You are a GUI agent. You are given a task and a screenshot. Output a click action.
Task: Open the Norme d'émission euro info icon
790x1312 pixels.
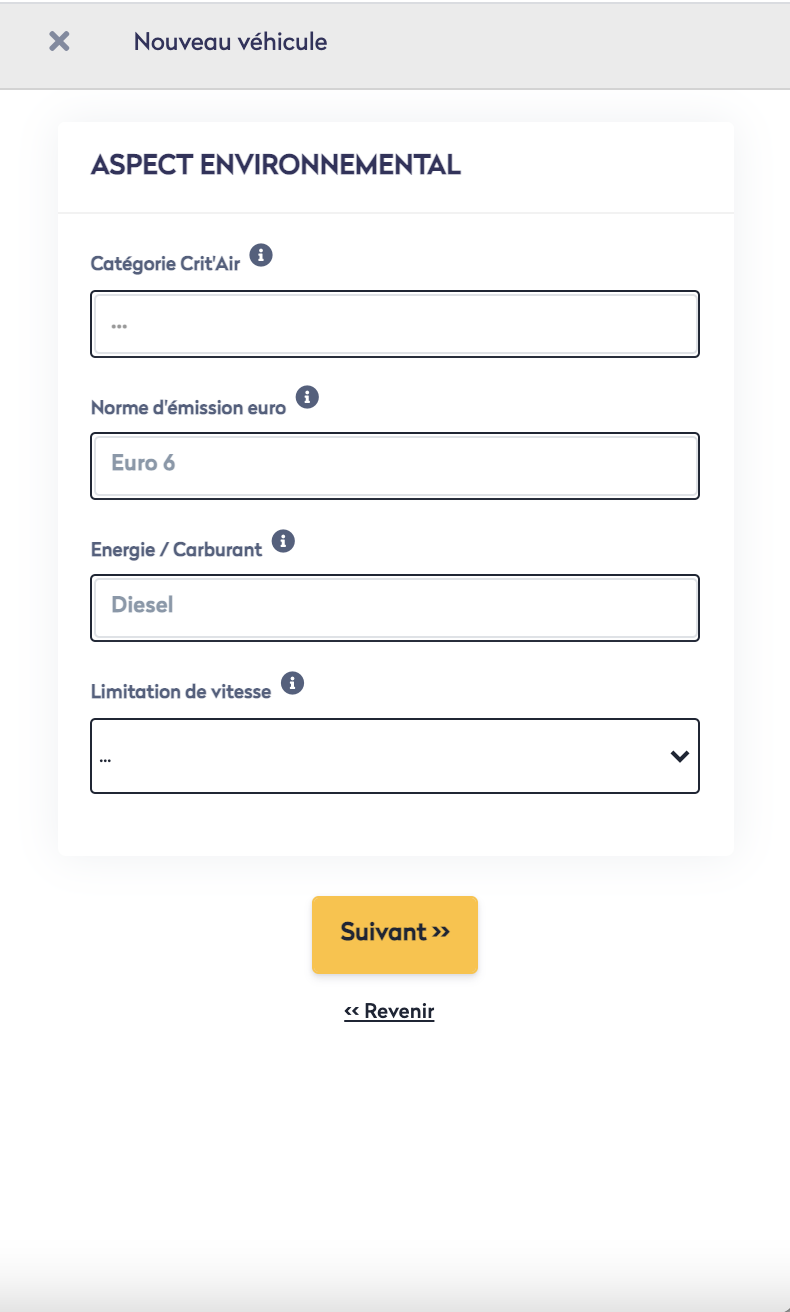308,397
